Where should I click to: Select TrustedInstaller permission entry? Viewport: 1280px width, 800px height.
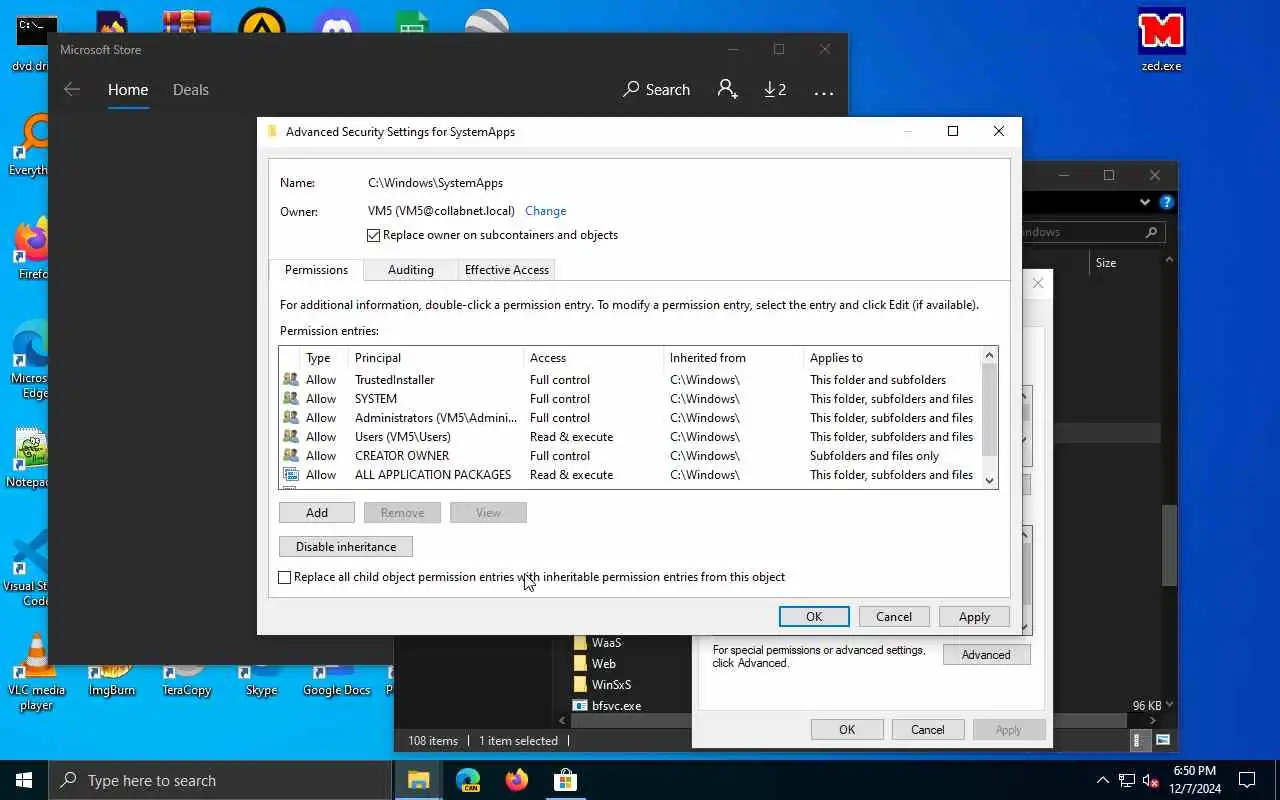630,380
